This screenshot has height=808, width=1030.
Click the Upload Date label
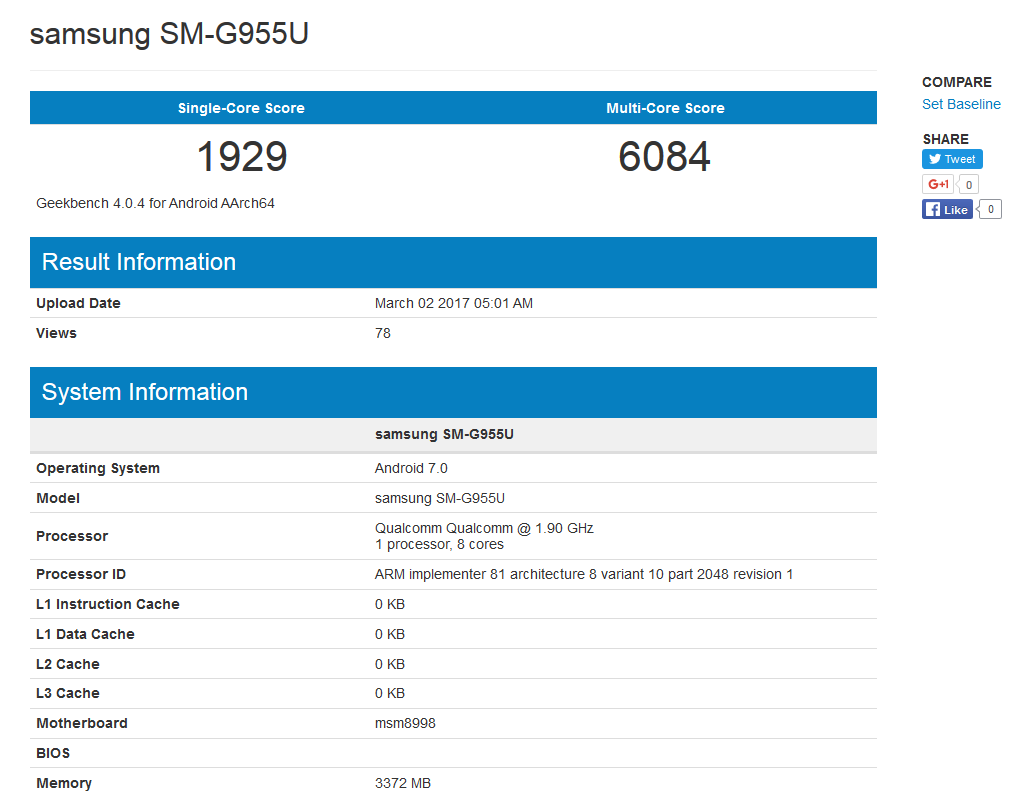78,303
